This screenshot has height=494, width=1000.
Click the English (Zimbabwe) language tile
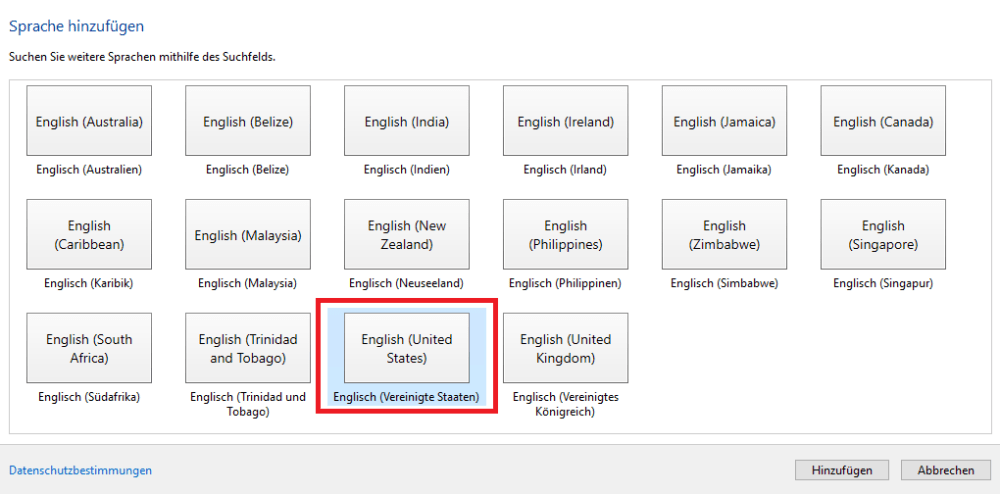[724, 235]
